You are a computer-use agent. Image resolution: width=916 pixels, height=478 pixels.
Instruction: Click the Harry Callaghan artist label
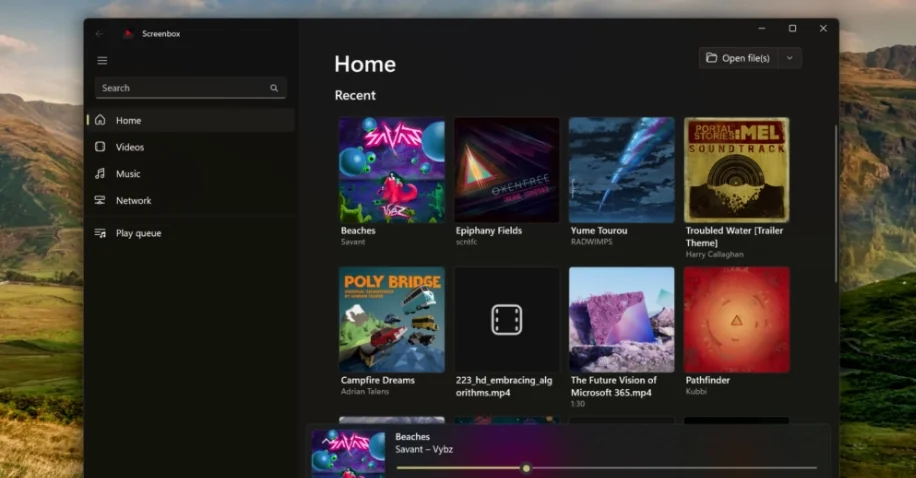click(x=714, y=255)
